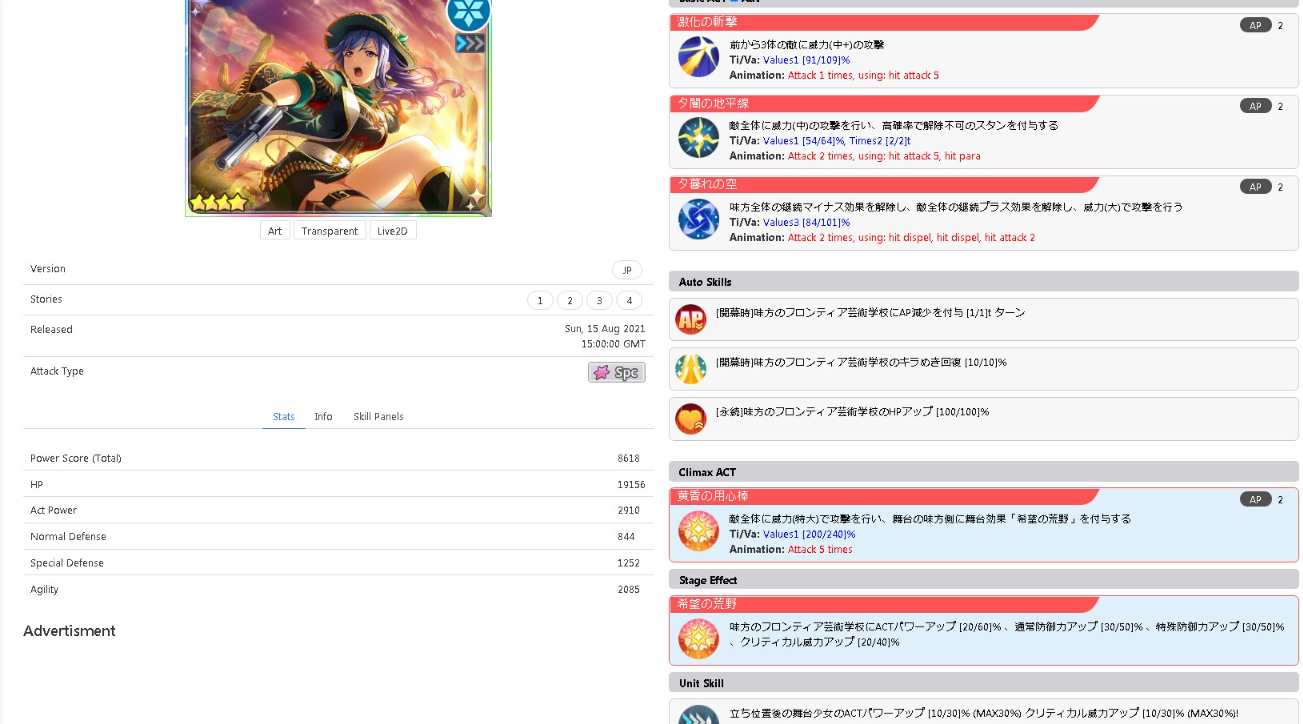Click the 夕暮れの空 dispel skill icon
Image resolution: width=1303 pixels, height=724 pixels.
click(x=698, y=219)
